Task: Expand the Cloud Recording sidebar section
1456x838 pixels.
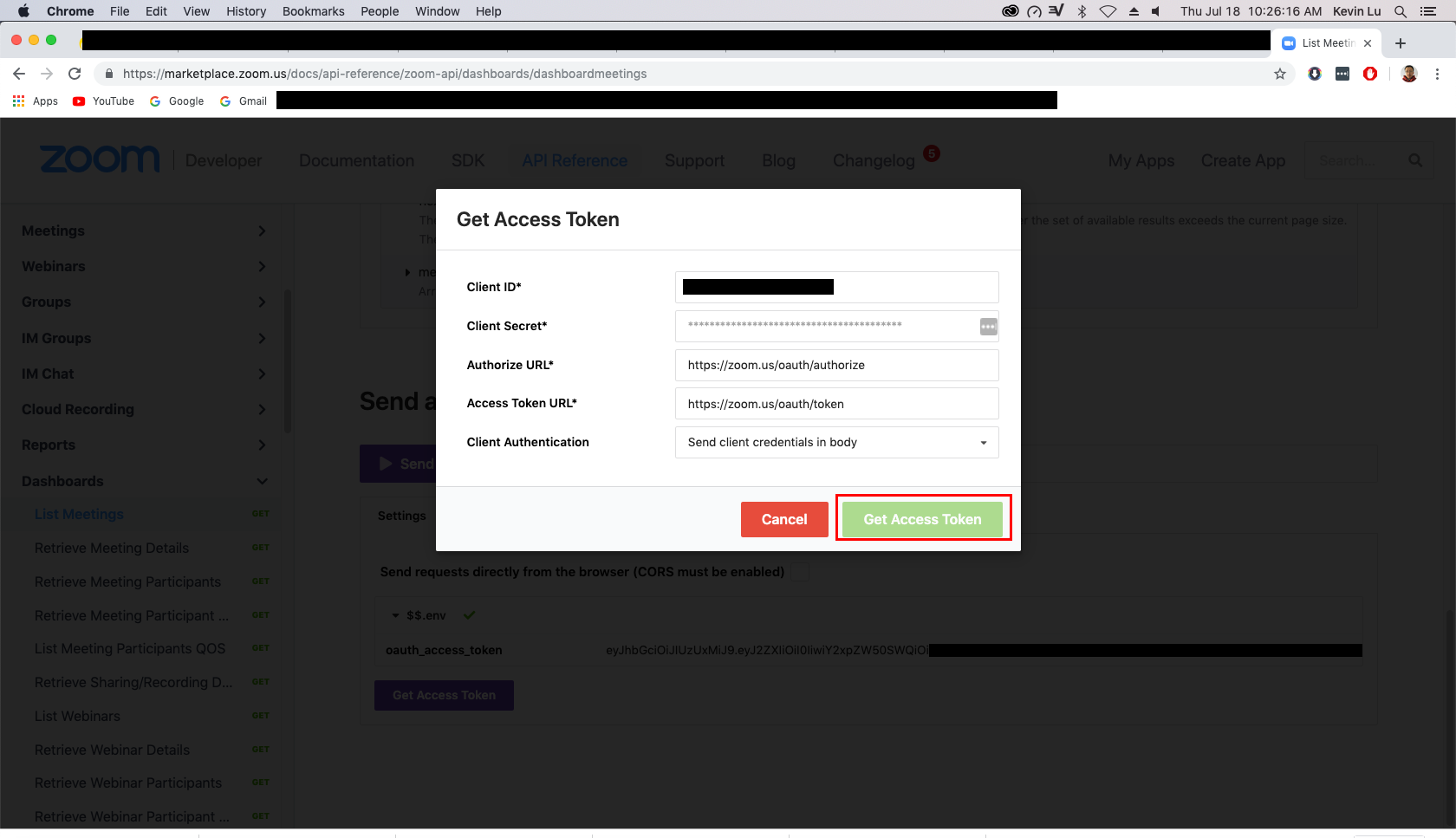Action: point(262,409)
